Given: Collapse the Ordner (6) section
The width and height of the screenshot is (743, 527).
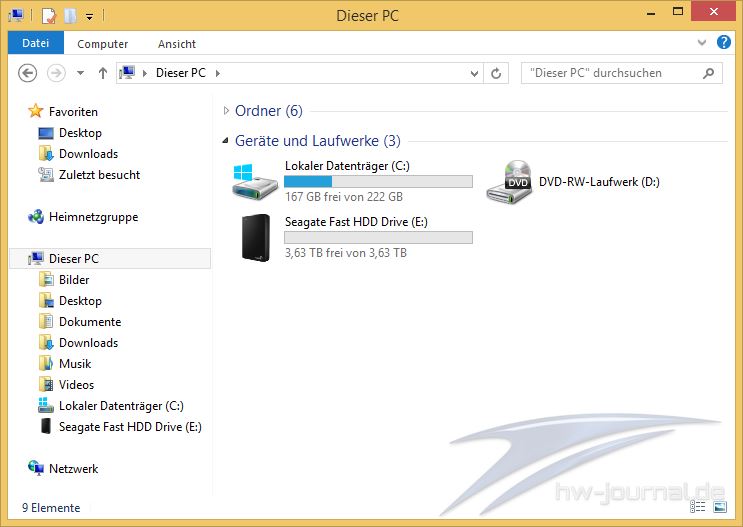Looking at the screenshot, I should point(226,111).
